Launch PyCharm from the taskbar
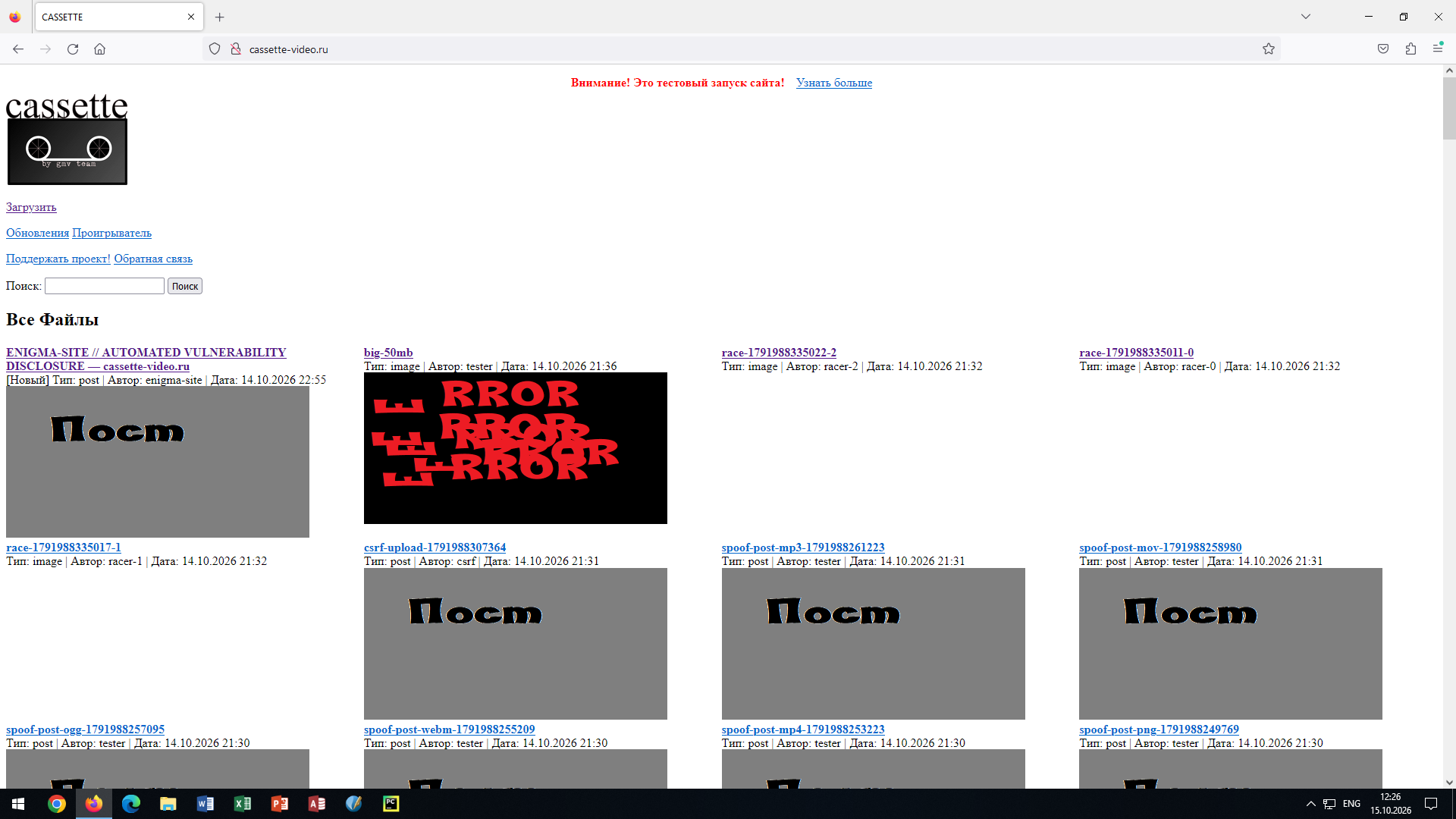Screen dimensions: 1456x819 pyautogui.click(x=391, y=804)
